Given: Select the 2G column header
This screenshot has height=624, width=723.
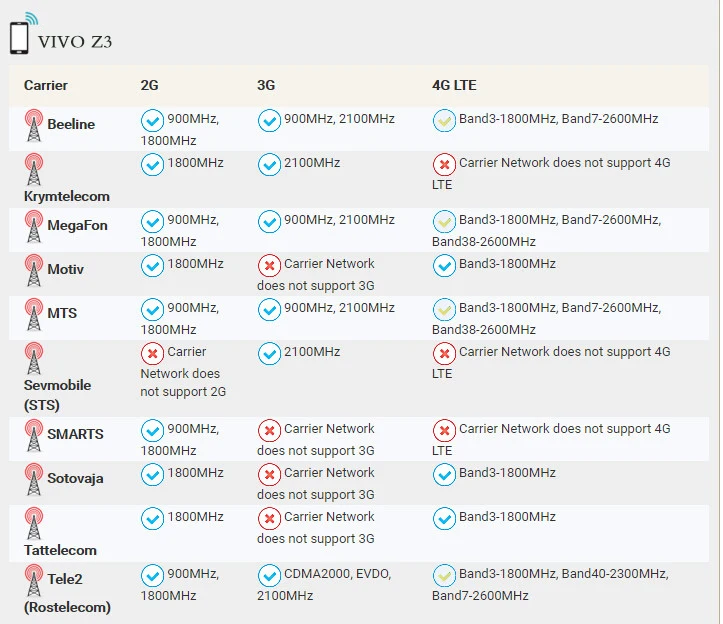Looking at the screenshot, I should click(149, 85).
